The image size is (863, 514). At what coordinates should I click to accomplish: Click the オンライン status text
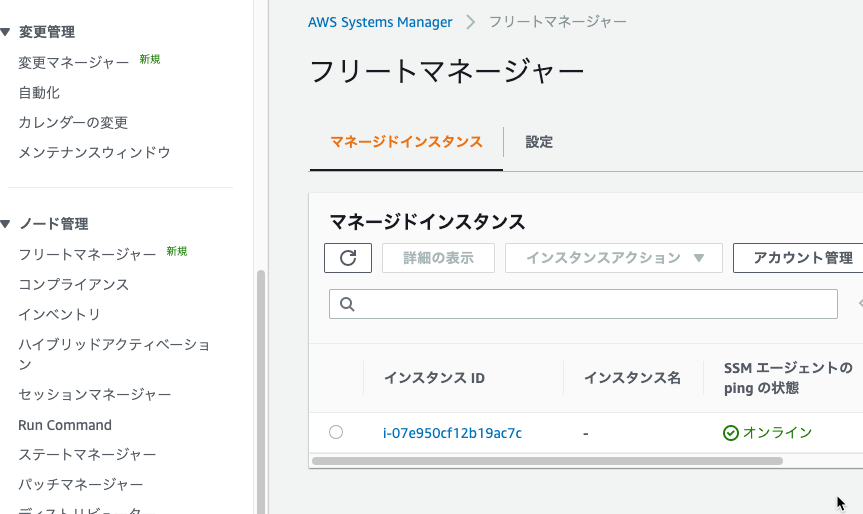point(778,433)
